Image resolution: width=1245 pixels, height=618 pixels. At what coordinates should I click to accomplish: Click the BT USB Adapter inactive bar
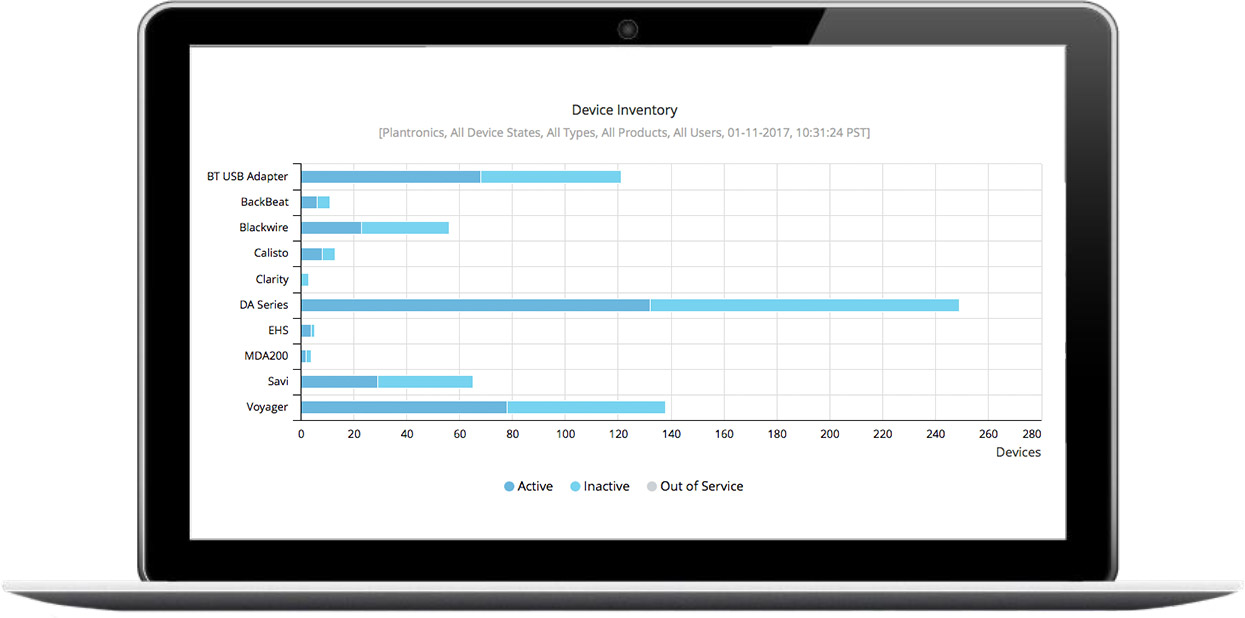coord(551,177)
